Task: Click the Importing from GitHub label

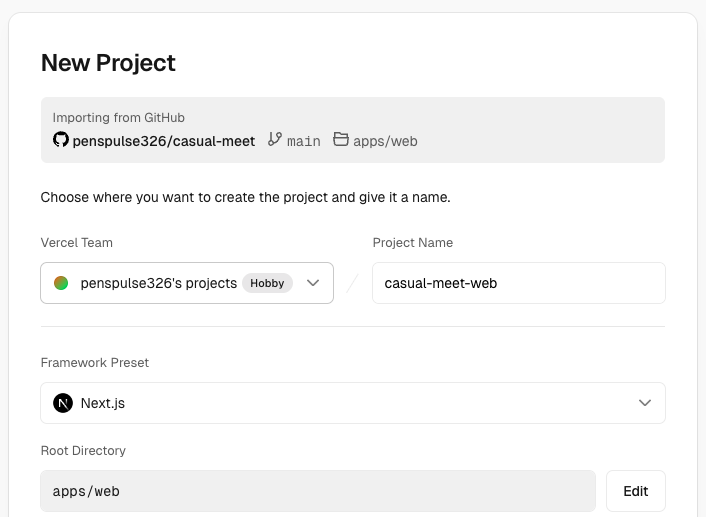Action: [118, 118]
